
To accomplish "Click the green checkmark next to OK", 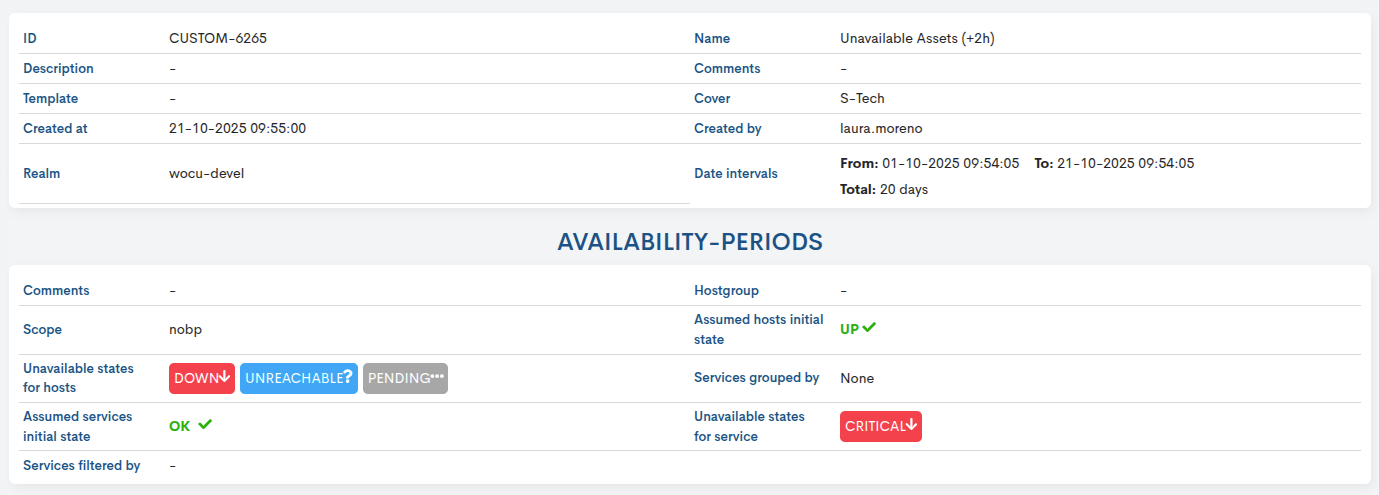I will coord(205,425).
